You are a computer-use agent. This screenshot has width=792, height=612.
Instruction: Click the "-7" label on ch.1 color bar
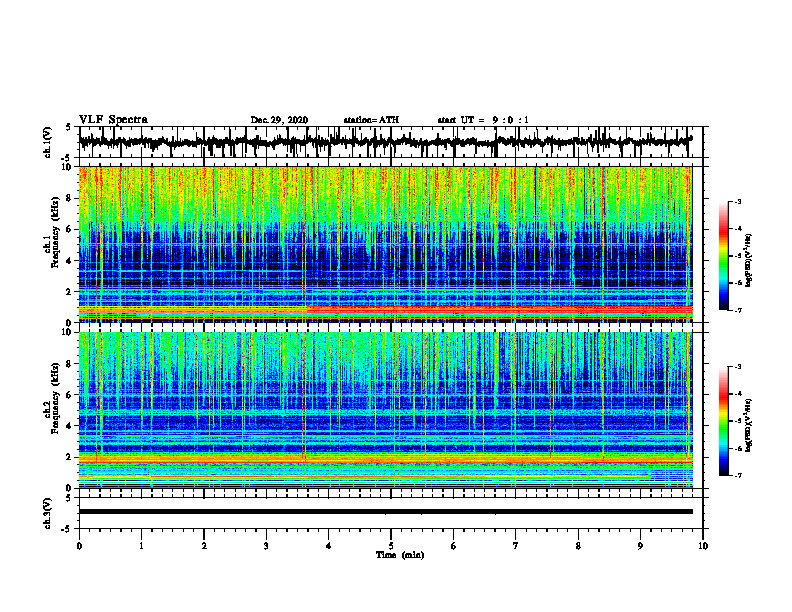pos(738,310)
